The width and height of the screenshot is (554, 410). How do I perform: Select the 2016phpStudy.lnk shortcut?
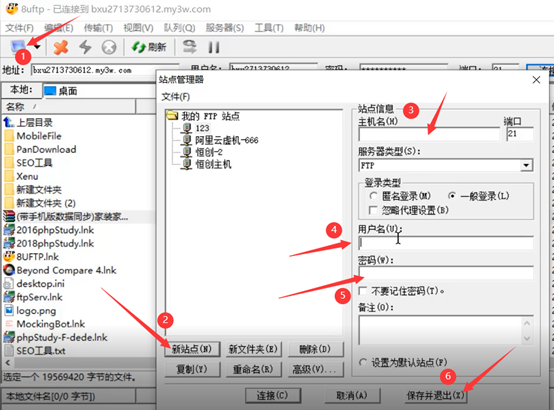(x=55, y=230)
